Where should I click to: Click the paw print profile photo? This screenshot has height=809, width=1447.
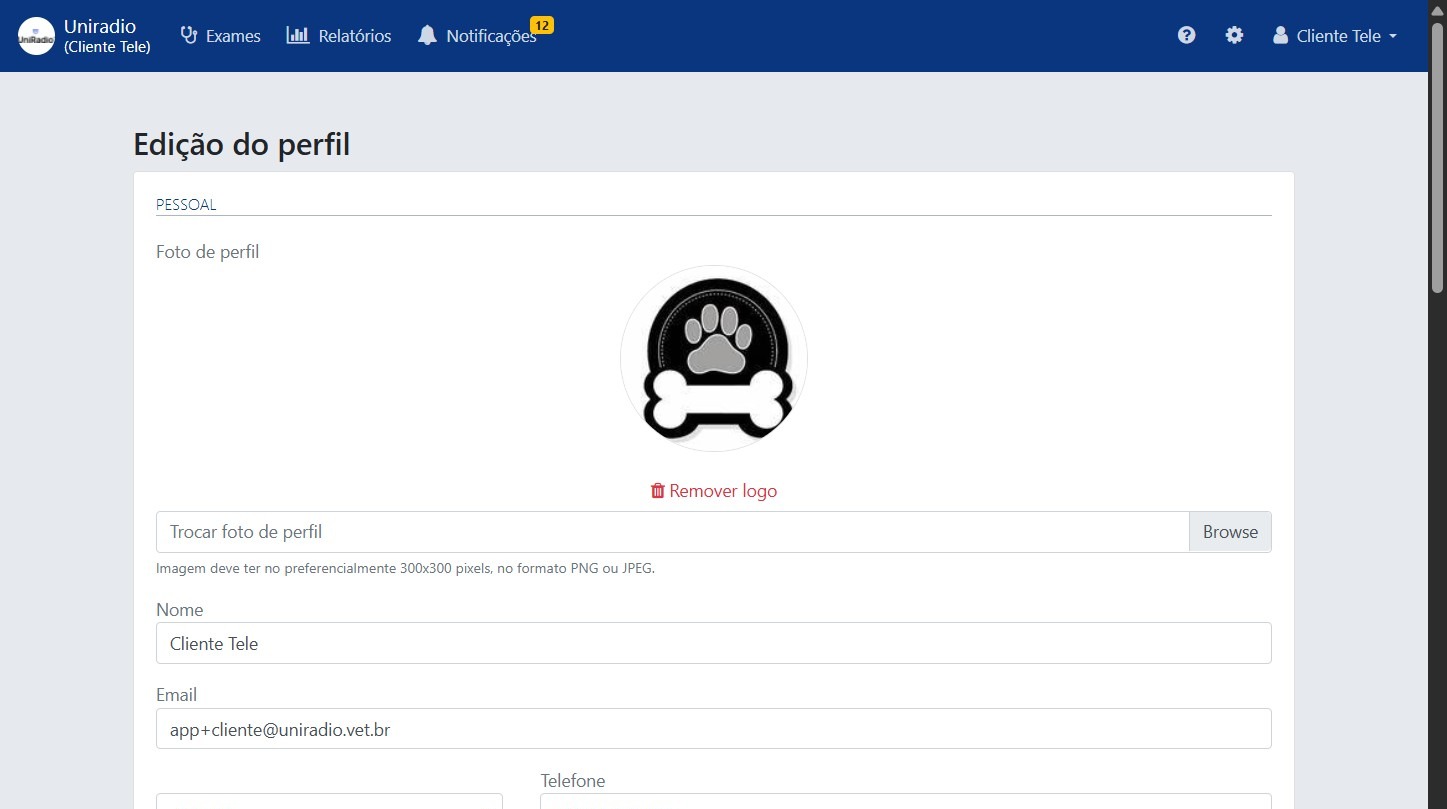click(x=713, y=358)
